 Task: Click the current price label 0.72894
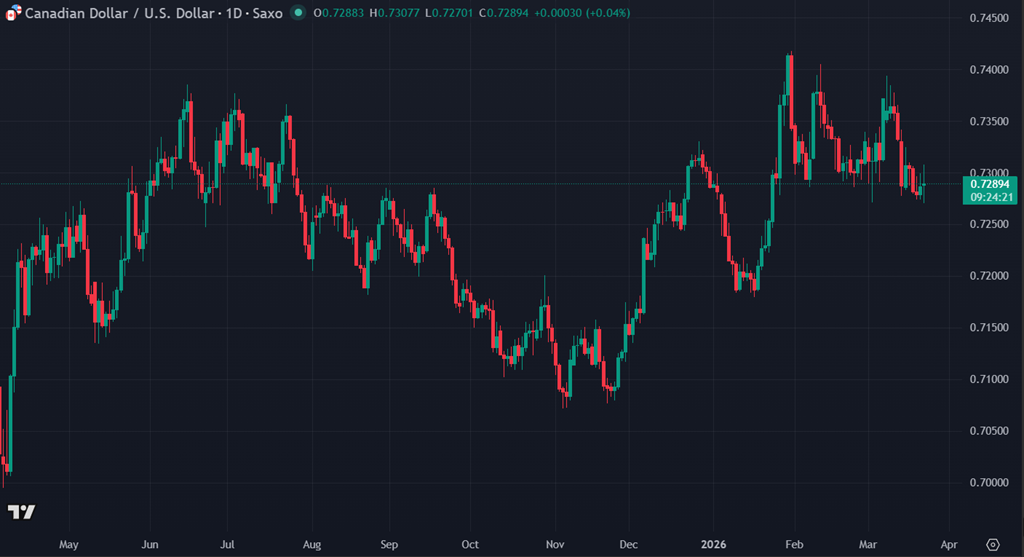coord(989,184)
